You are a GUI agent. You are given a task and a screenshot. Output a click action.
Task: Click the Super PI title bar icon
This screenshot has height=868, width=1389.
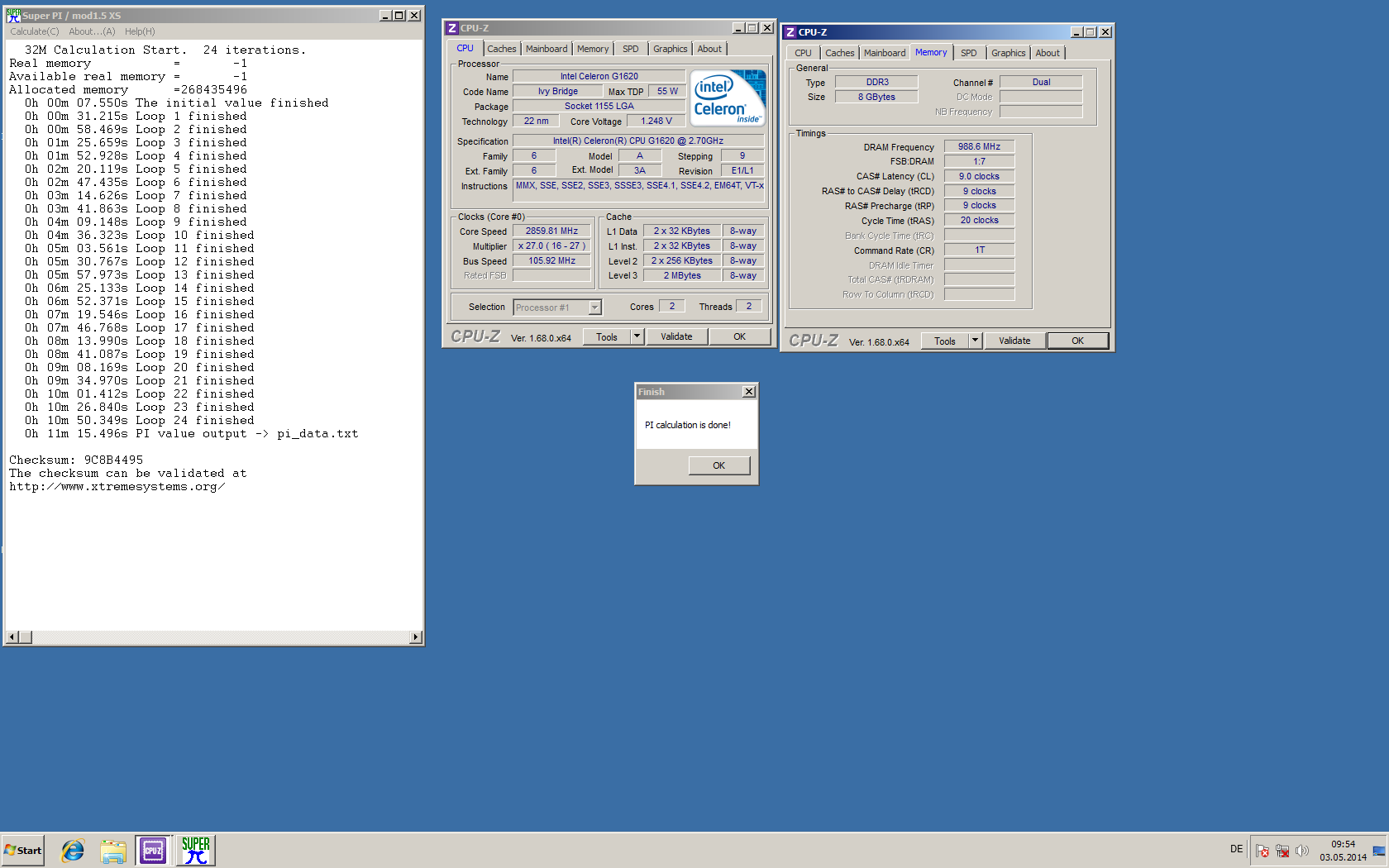pos(13,16)
